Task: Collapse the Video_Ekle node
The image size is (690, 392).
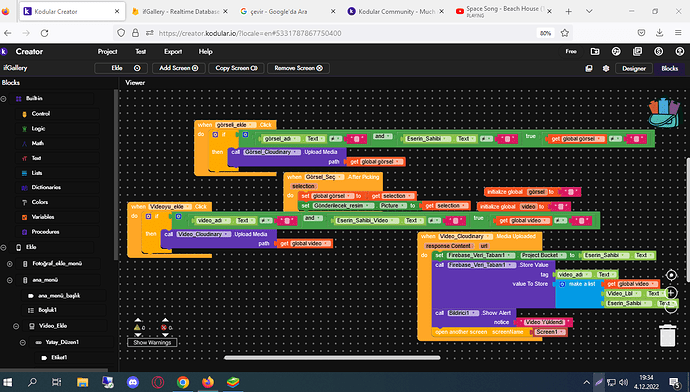Action: tap(16, 326)
